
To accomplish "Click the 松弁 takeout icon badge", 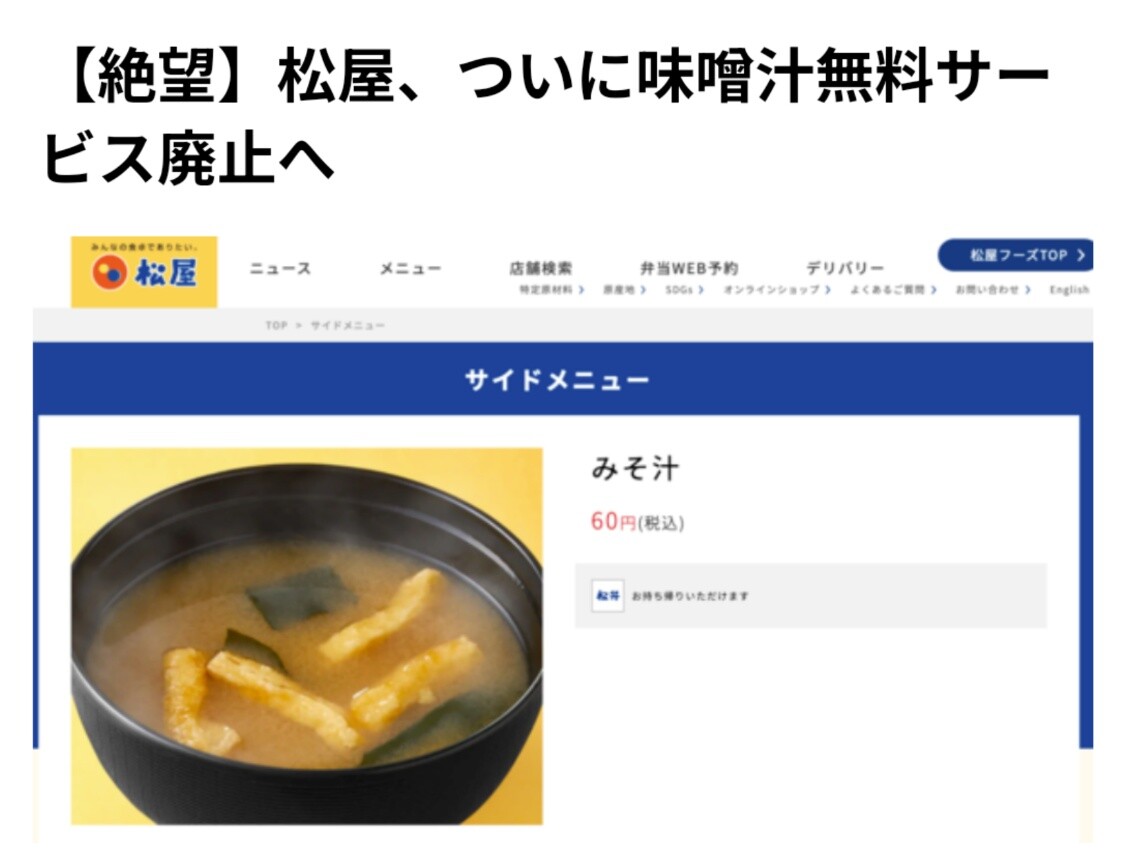I will tap(608, 596).
